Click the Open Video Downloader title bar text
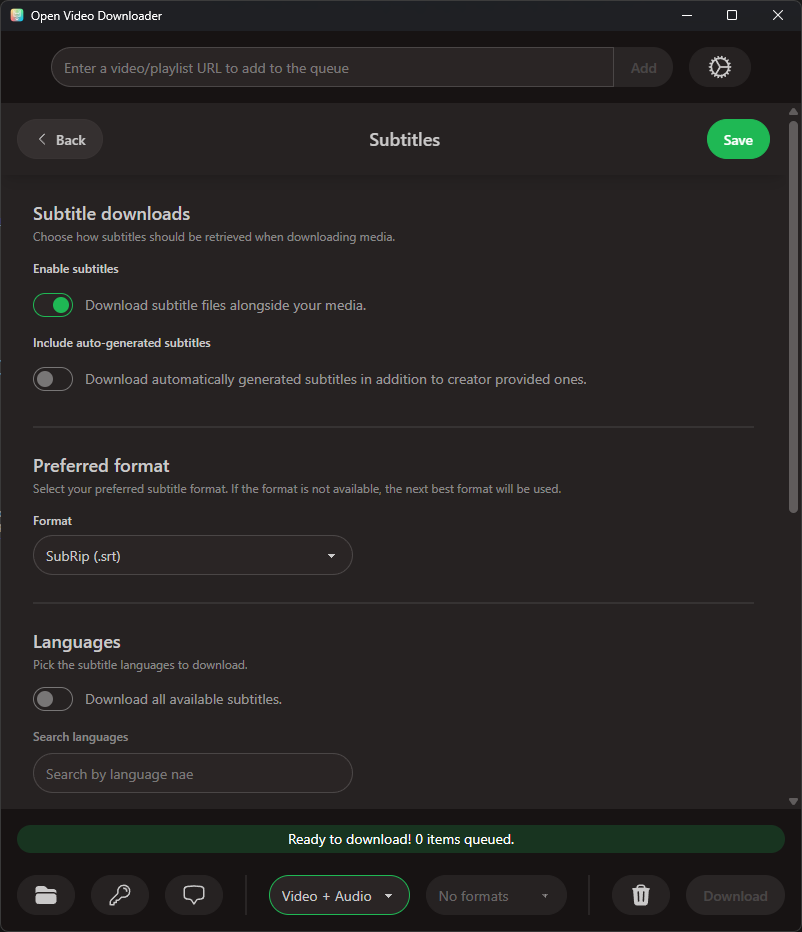802x932 pixels. click(x=96, y=15)
